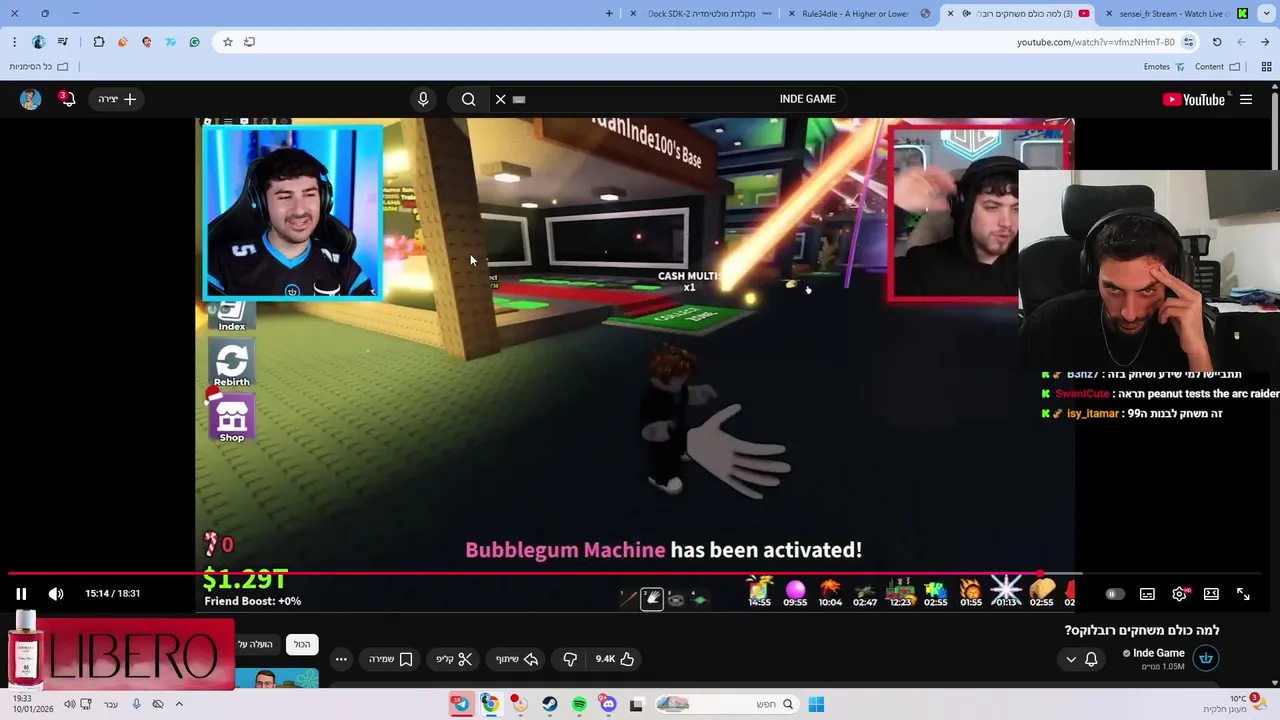Viewport: 1280px width, 720px height.
Task: Switch the player to theater mode
Action: click(x=1211, y=594)
